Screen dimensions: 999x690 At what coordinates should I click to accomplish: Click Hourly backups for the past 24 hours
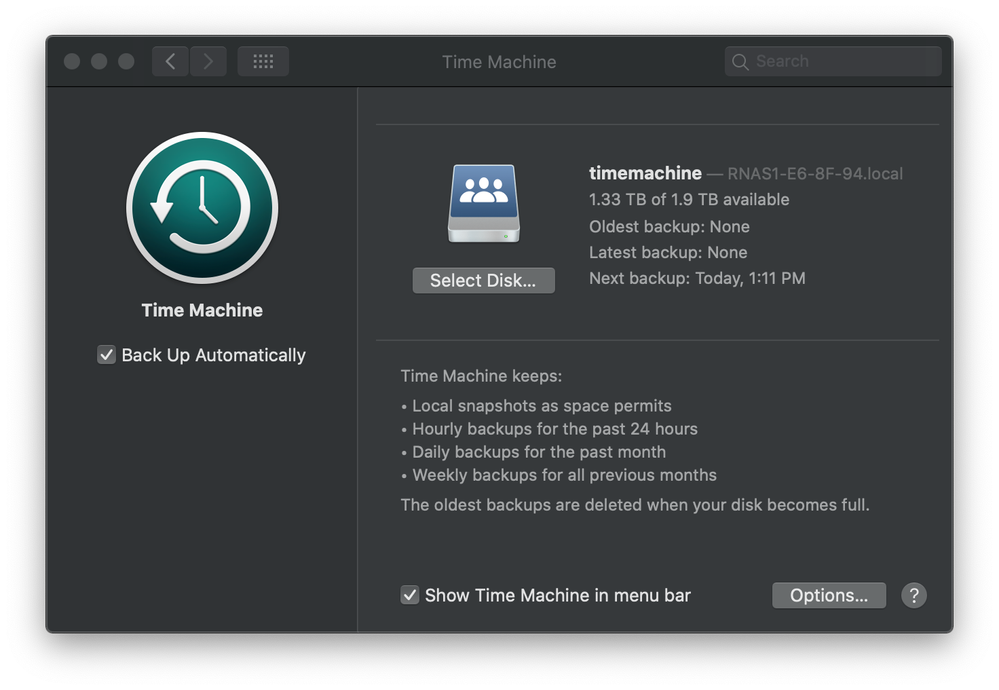click(x=555, y=429)
